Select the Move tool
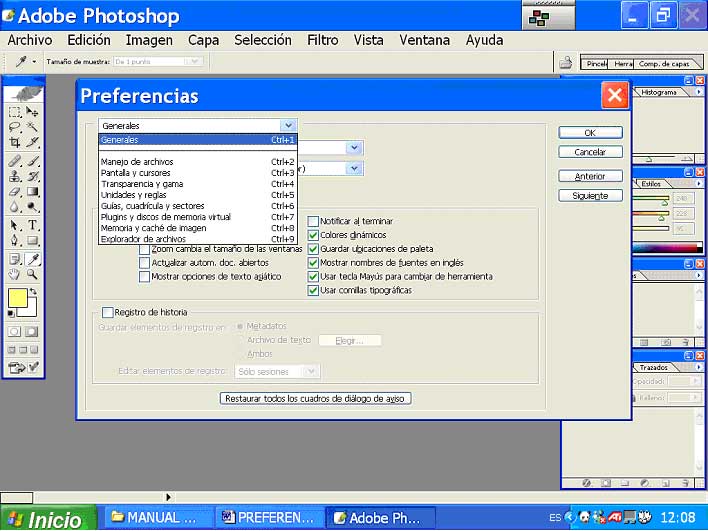The image size is (708, 531). pyautogui.click(x=32, y=112)
